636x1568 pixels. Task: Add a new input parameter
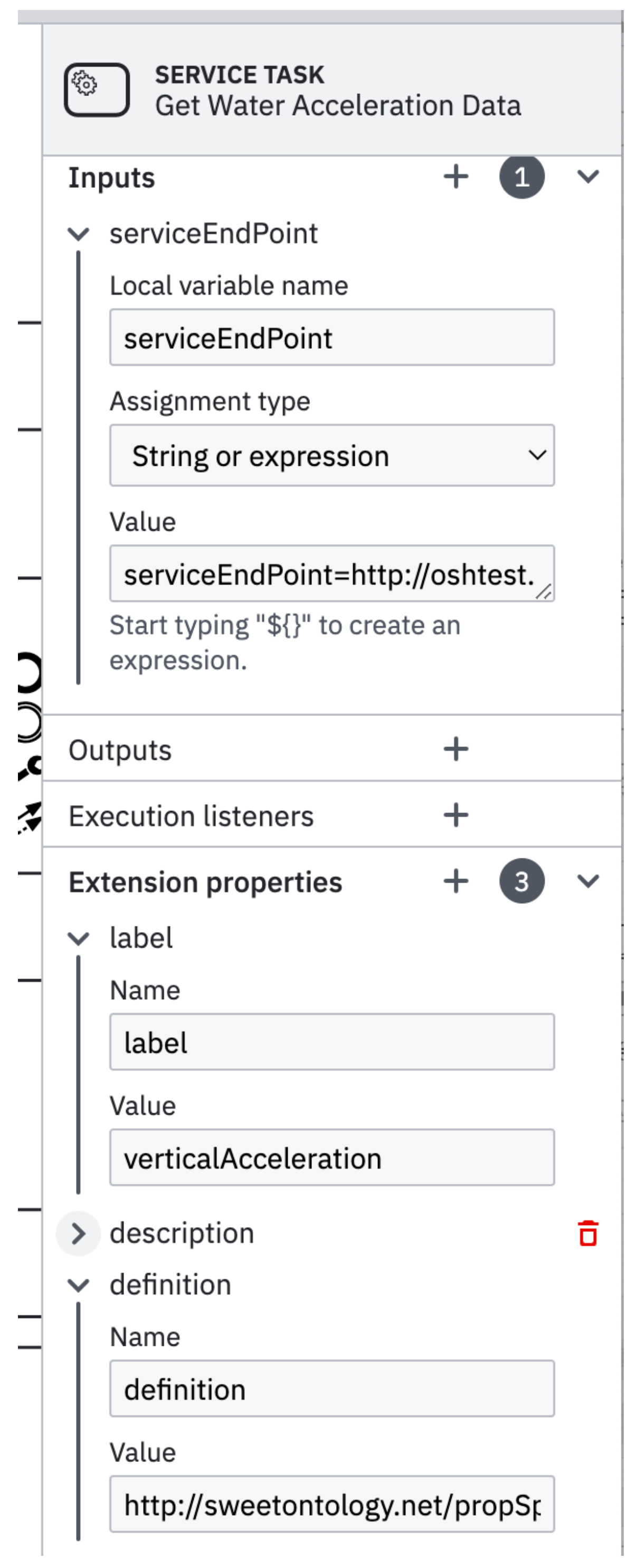(x=455, y=177)
